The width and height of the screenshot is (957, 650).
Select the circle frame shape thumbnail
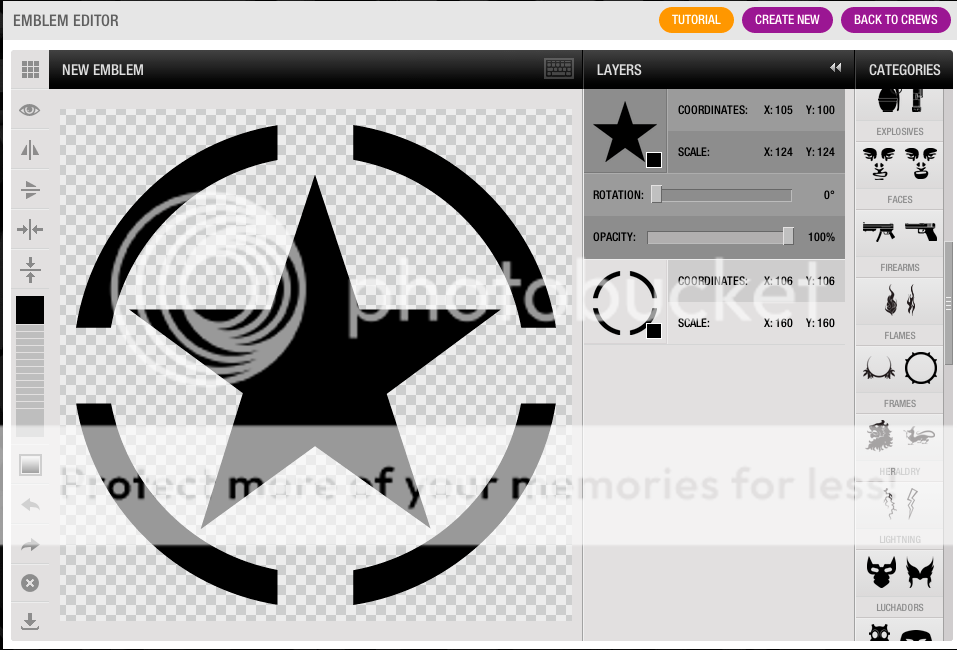(920, 368)
